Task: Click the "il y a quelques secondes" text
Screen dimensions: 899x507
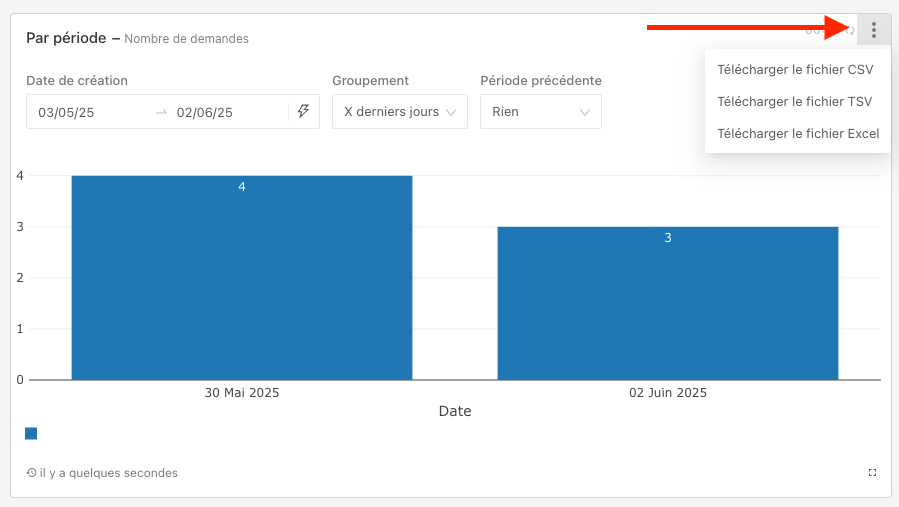Action: click(x=108, y=473)
